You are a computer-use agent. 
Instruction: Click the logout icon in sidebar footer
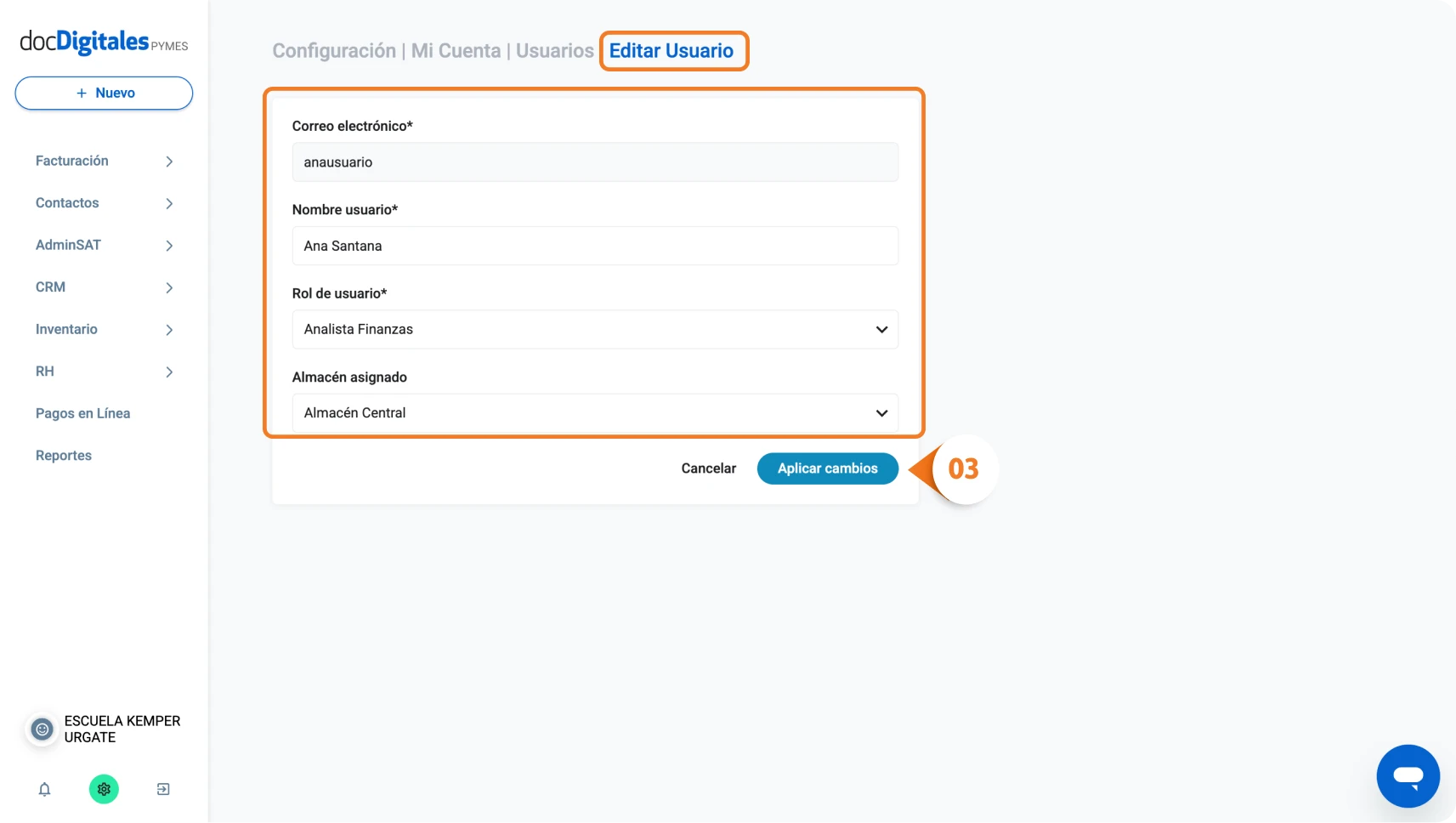(163, 789)
